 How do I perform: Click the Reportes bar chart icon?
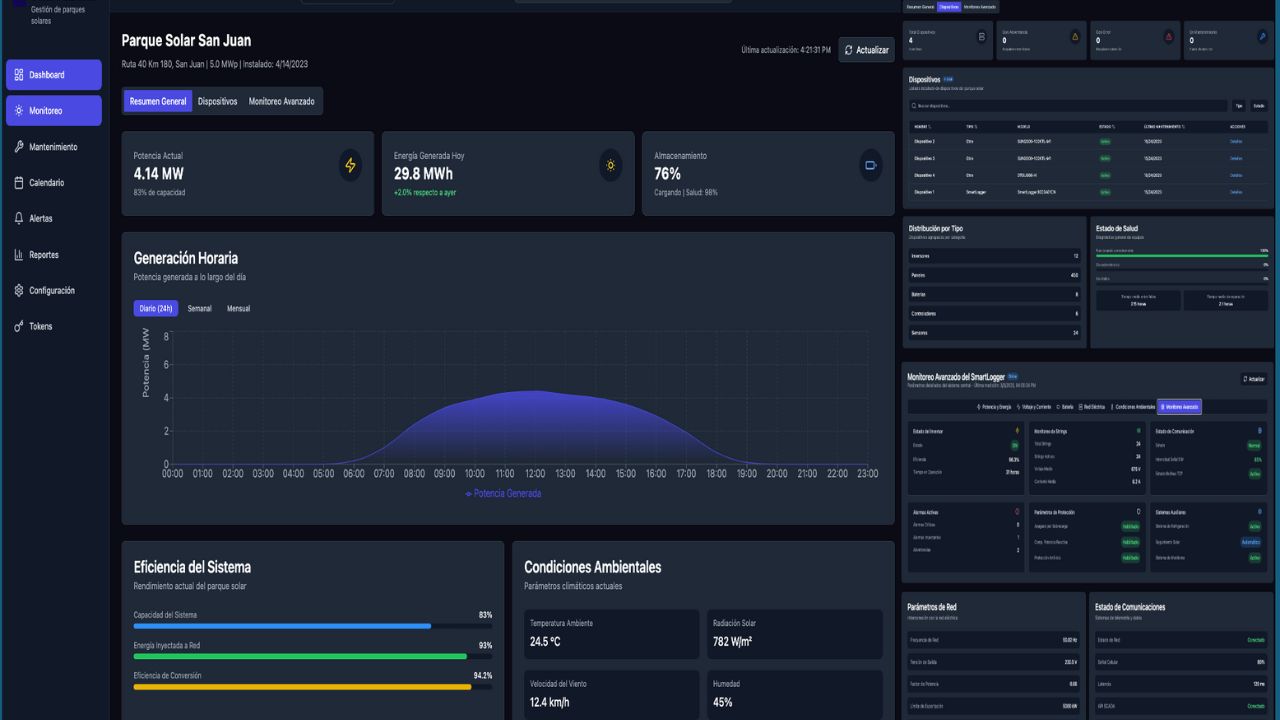[x=19, y=255]
